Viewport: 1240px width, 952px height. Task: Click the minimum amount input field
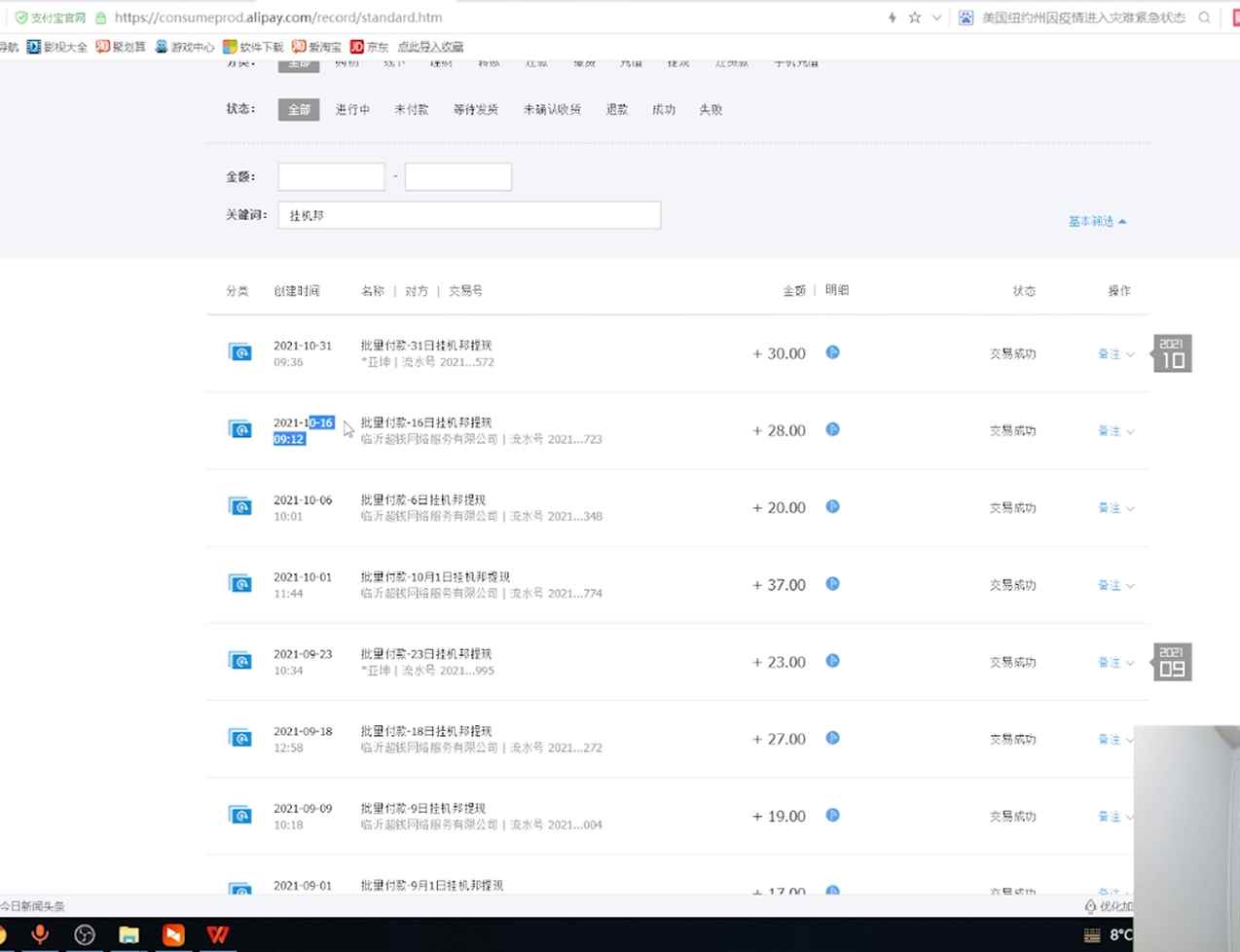pyautogui.click(x=331, y=176)
